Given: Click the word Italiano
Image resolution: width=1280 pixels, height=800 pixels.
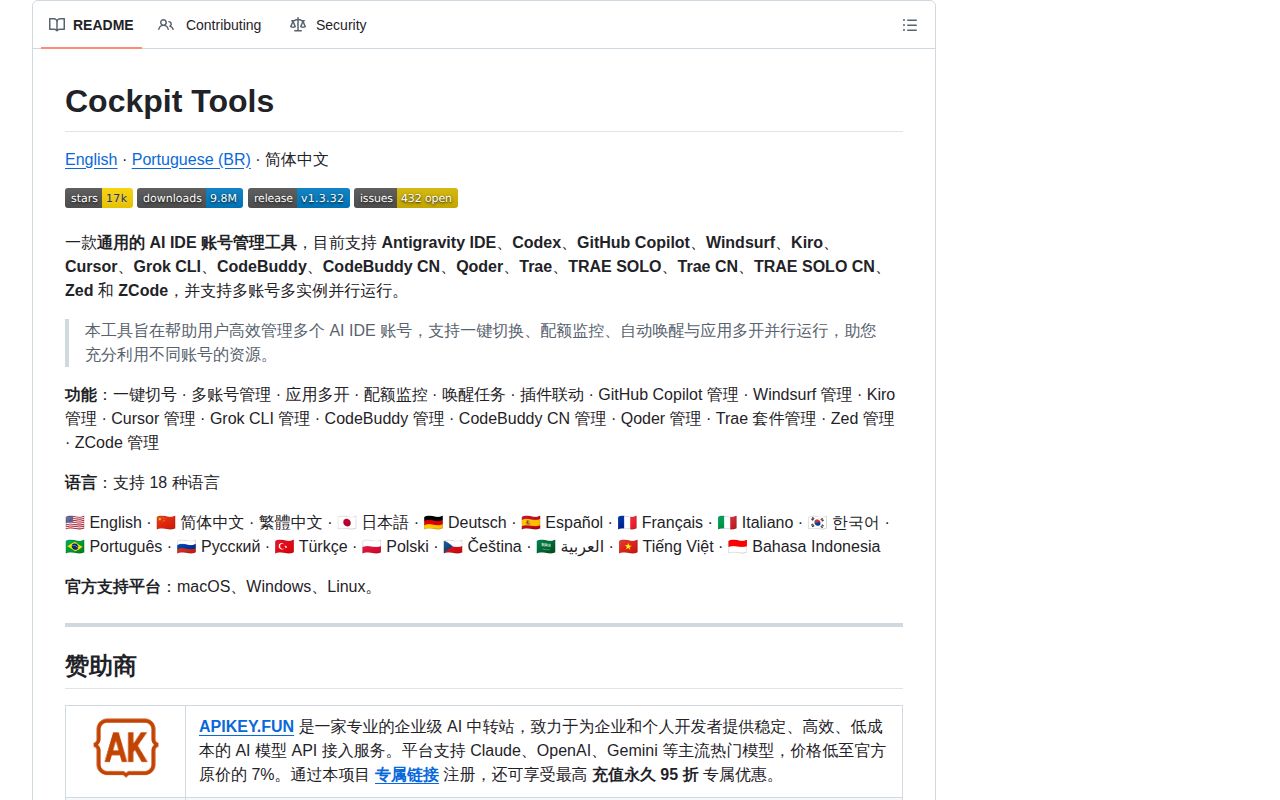Looking at the screenshot, I should [x=767, y=522].
